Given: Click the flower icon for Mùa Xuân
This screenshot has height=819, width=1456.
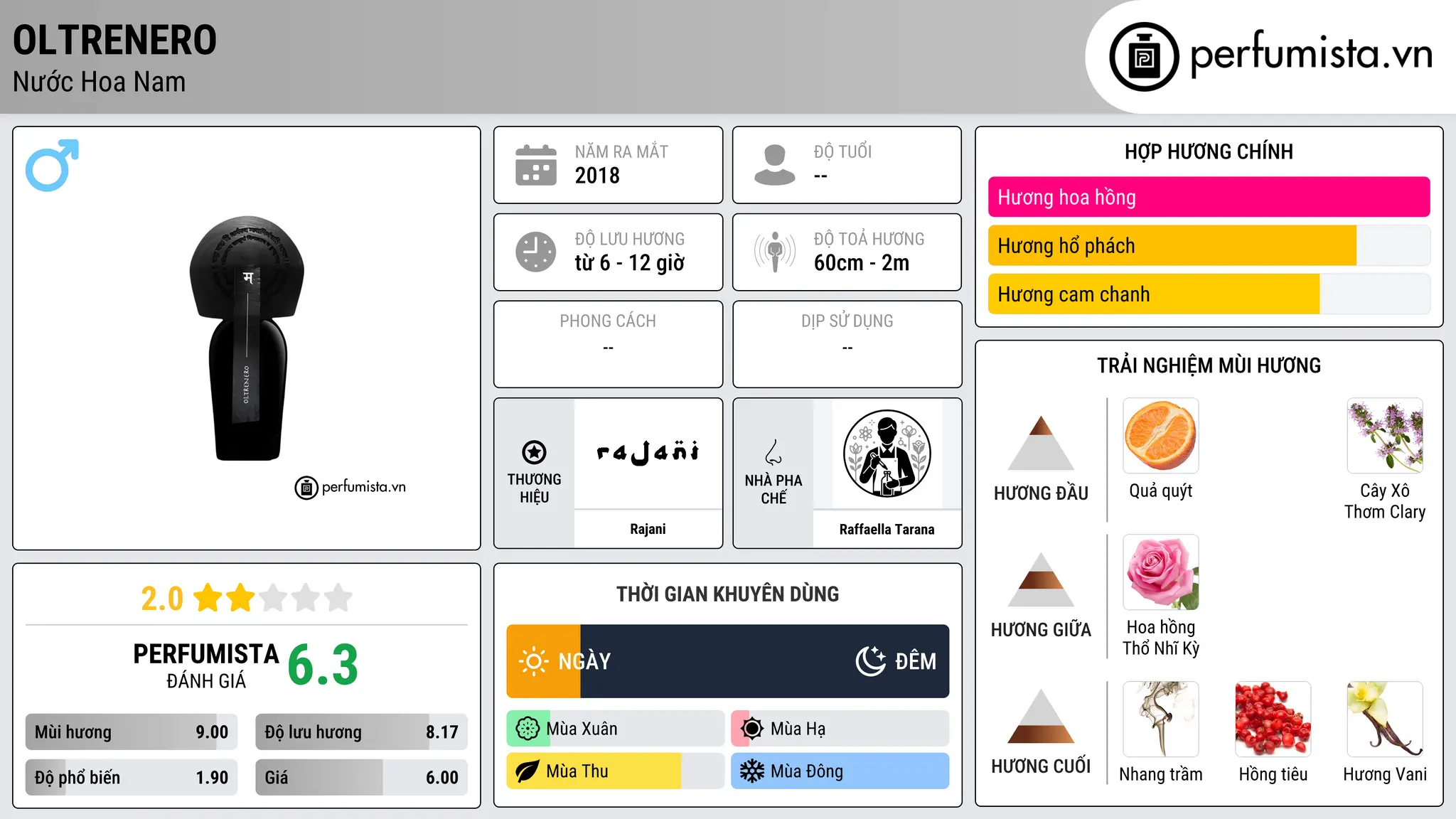Looking at the screenshot, I should (528, 729).
